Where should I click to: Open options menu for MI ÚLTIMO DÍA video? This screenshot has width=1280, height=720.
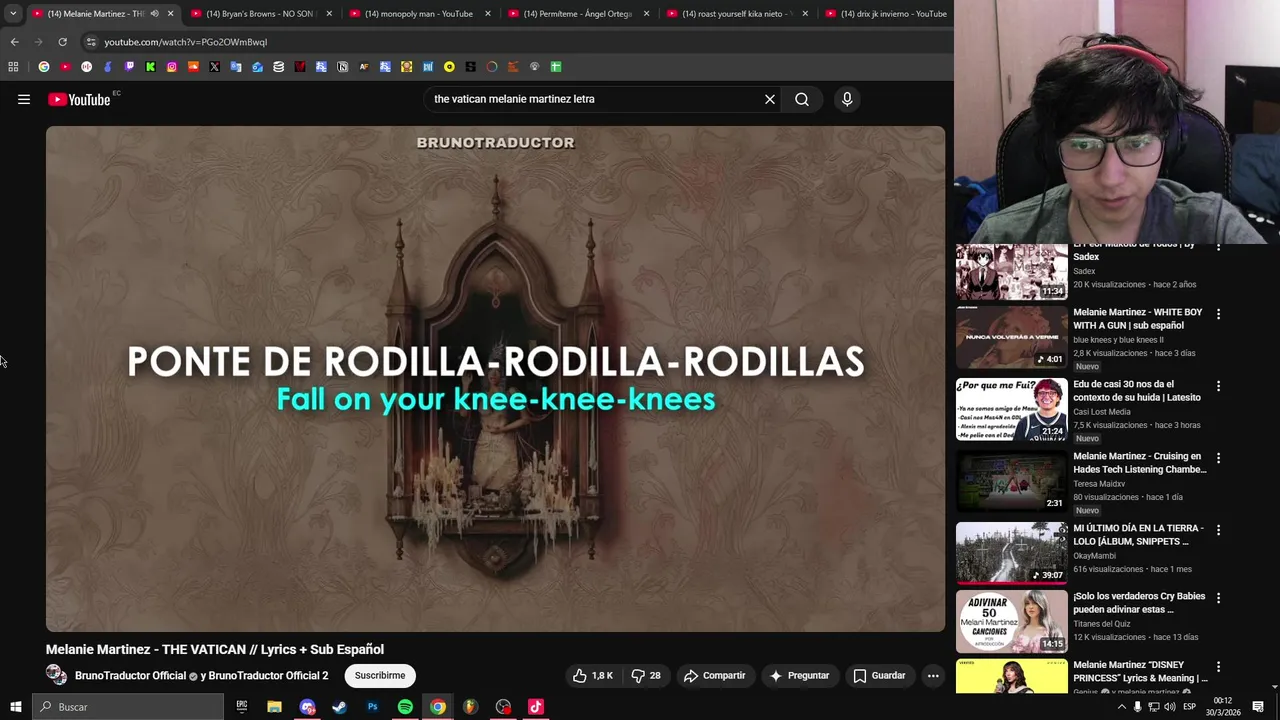1218,530
